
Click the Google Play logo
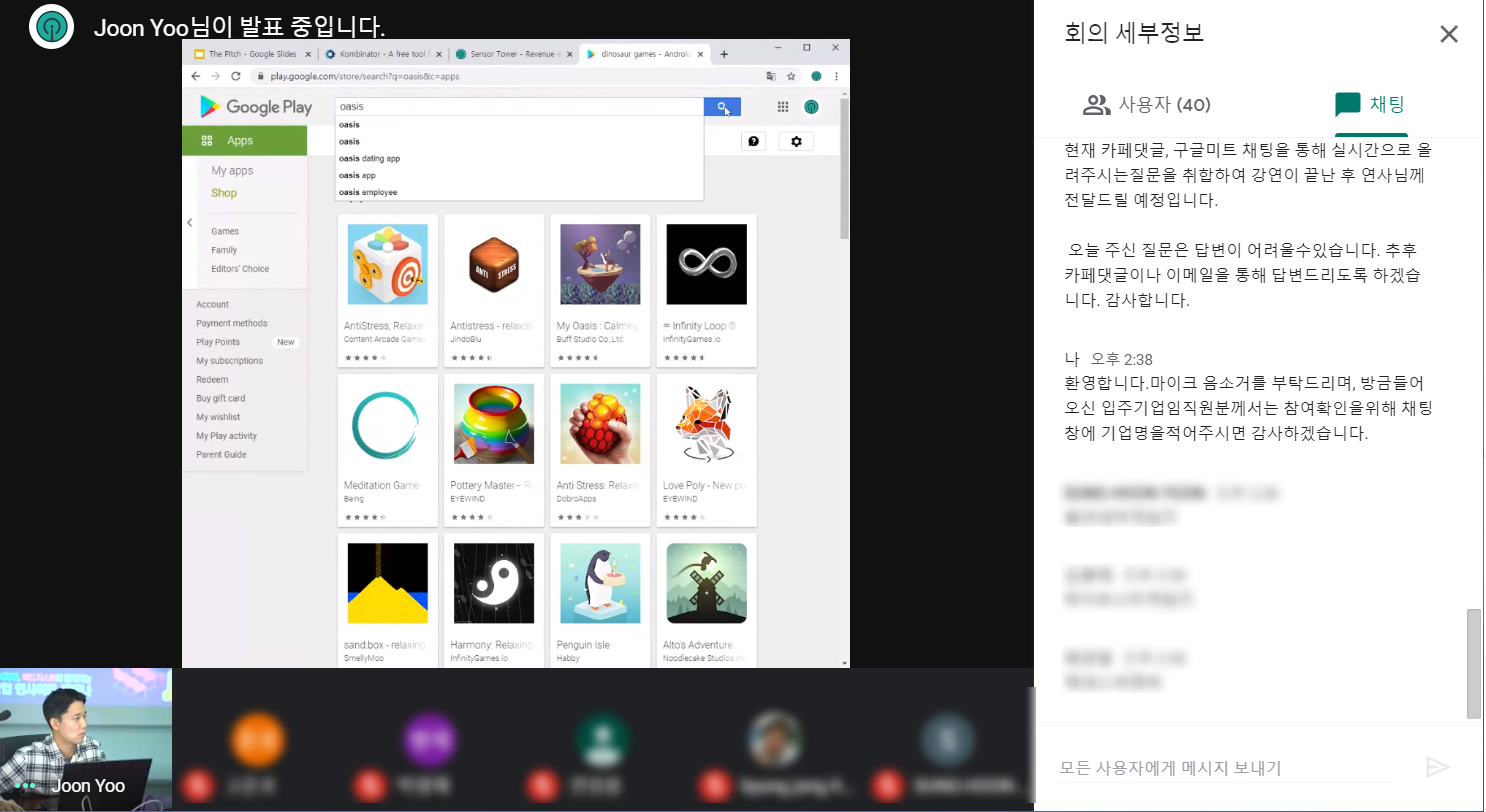256,107
